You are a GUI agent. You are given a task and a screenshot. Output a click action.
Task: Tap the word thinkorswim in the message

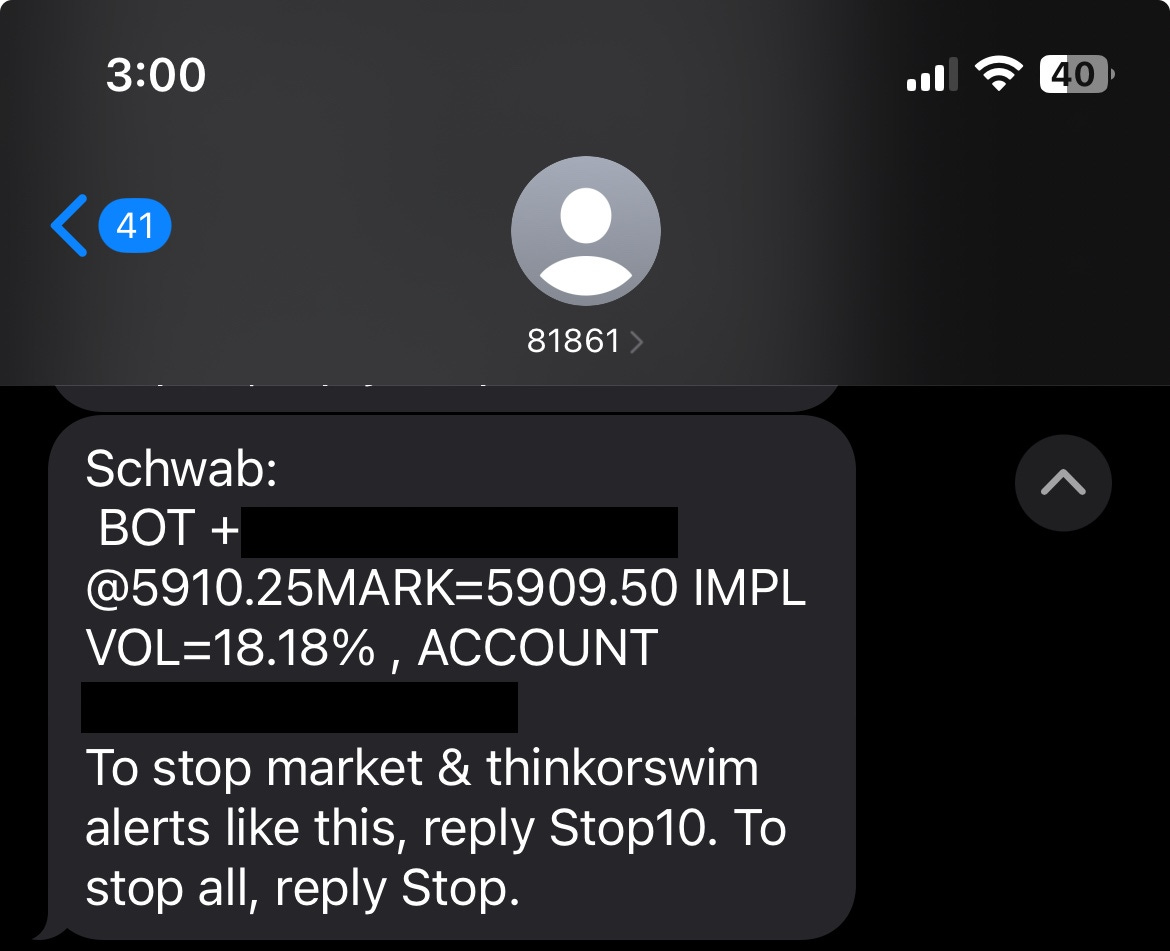pos(623,768)
